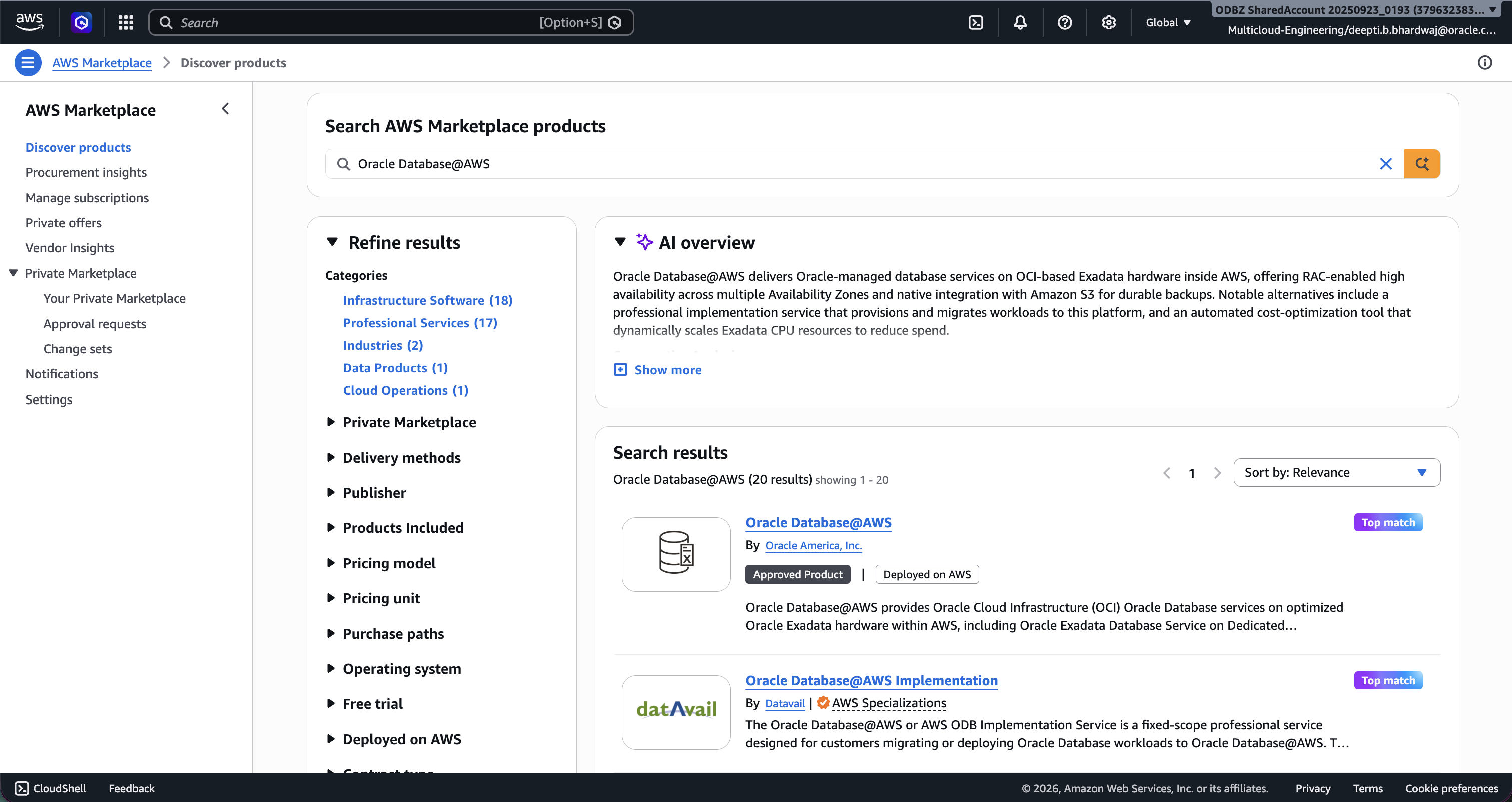This screenshot has height=802, width=1512.
Task: Clear the marketplace search query
Action: pos(1385,164)
